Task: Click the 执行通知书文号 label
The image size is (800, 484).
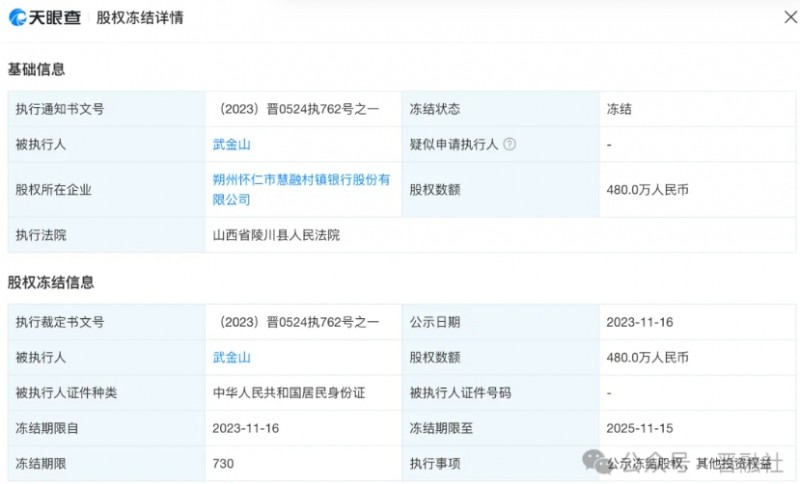Action: pyautogui.click(x=60, y=109)
